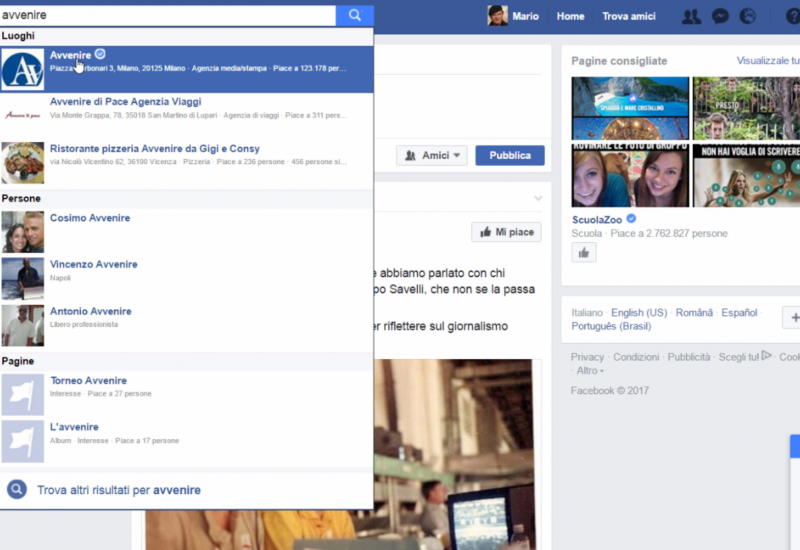Switch language to English (US)
Screen dimensions: 800x550
coord(639,313)
